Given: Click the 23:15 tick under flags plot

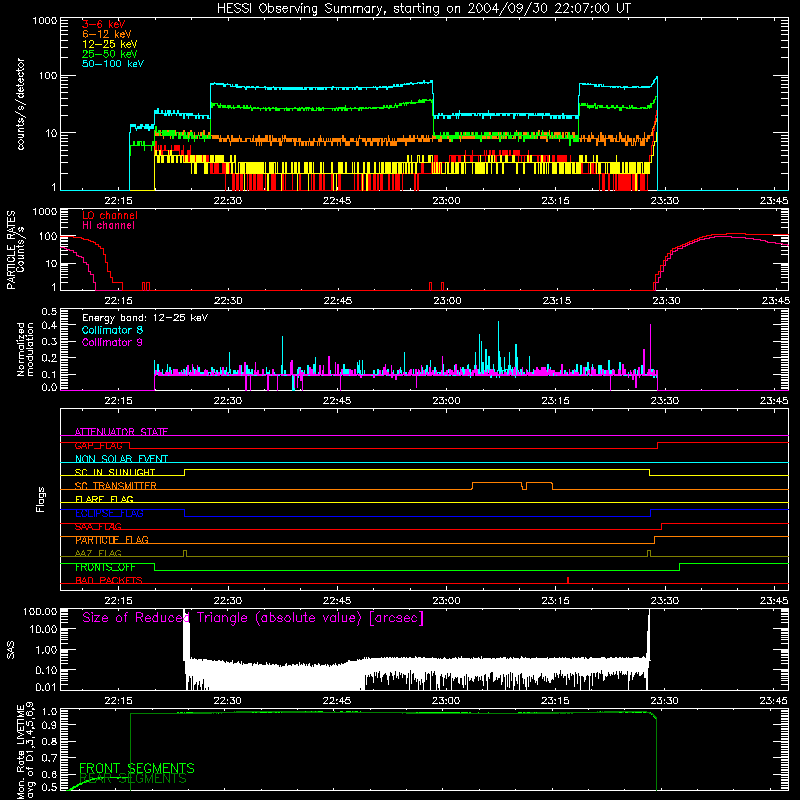Looking at the screenshot, I should [556, 601].
